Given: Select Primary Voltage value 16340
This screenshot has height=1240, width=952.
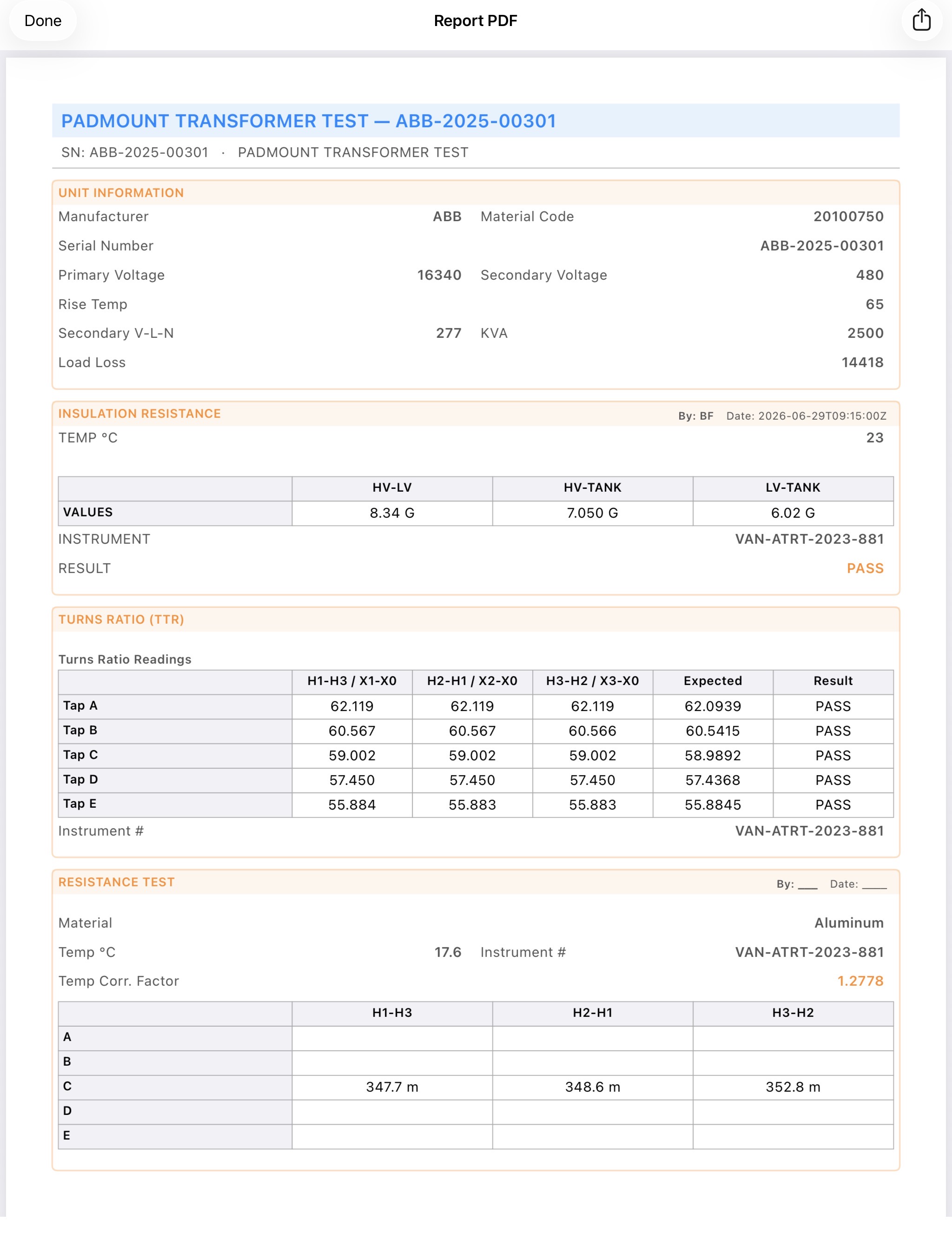Looking at the screenshot, I should pyautogui.click(x=439, y=275).
